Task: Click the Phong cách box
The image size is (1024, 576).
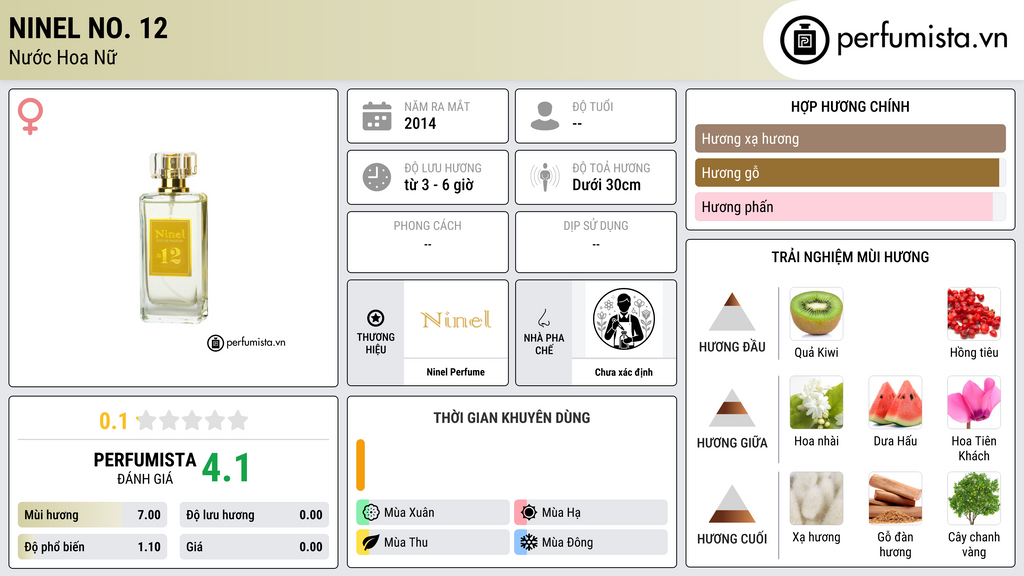Action: pyautogui.click(x=428, y=242)
